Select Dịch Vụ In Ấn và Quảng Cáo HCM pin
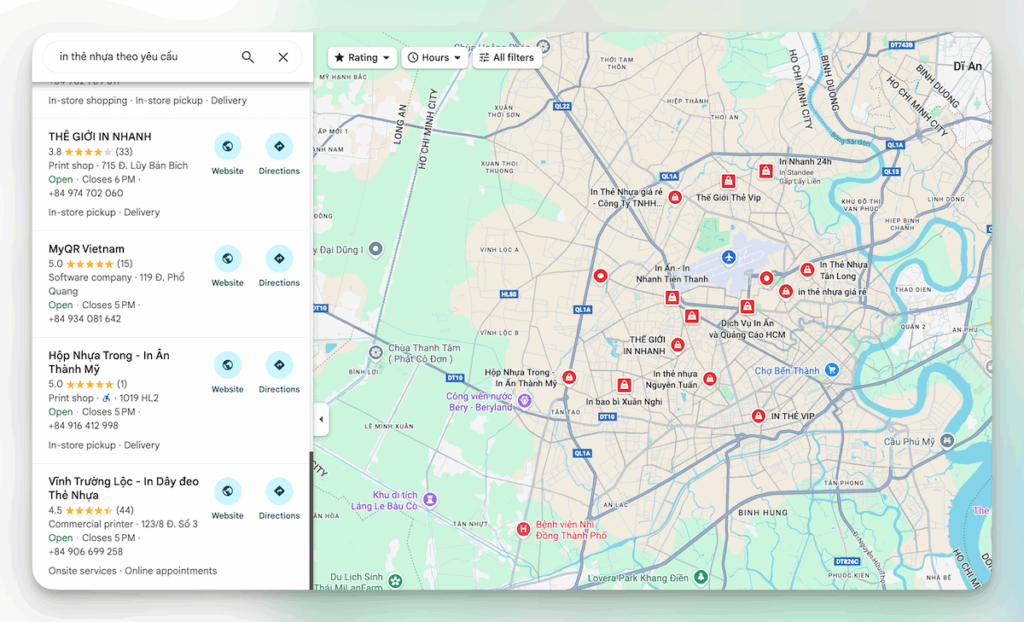Viewport: 1024px width, 622px height. pos(747,306)
